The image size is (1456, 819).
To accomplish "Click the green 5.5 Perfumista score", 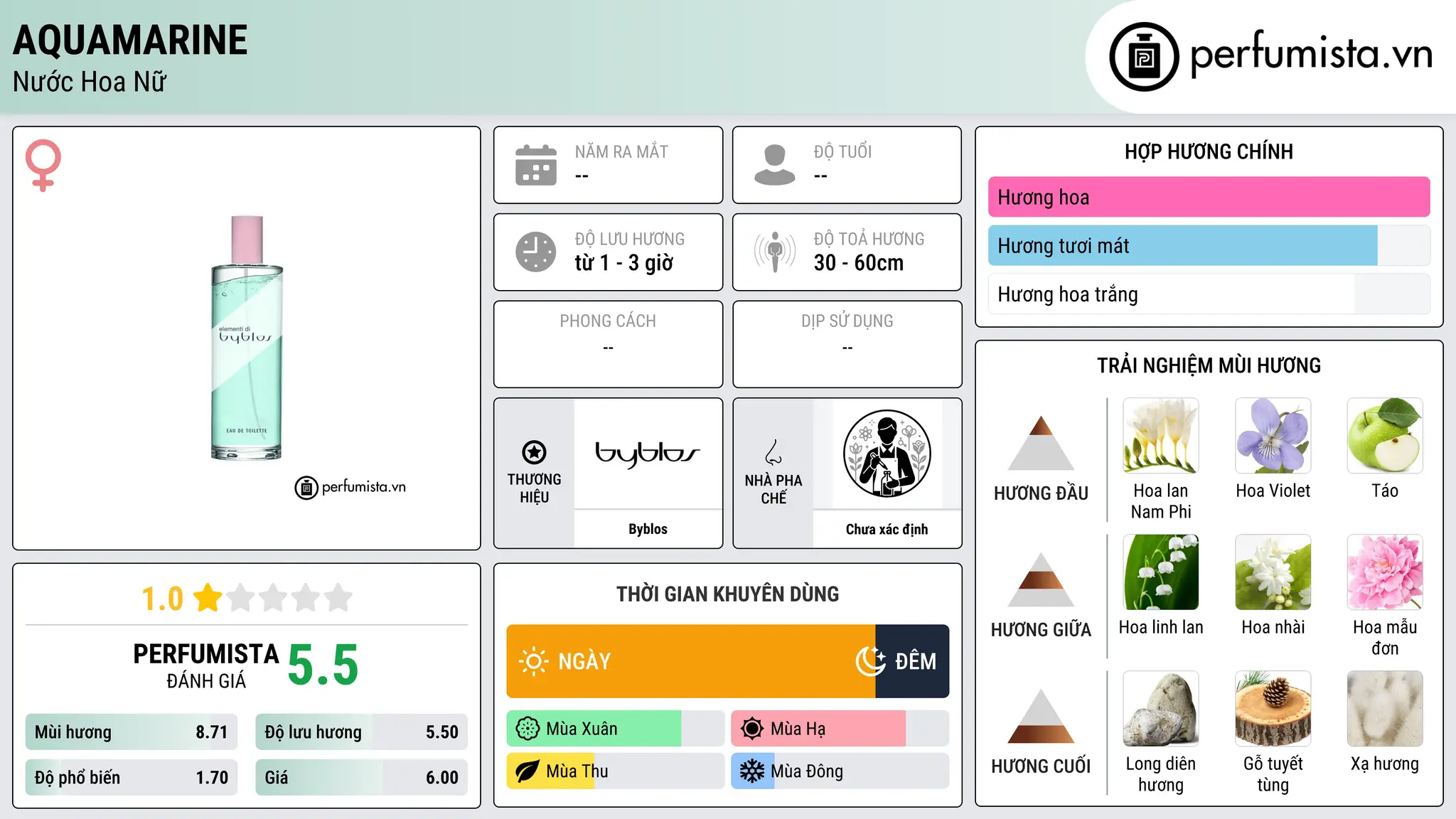I will 323,665.
